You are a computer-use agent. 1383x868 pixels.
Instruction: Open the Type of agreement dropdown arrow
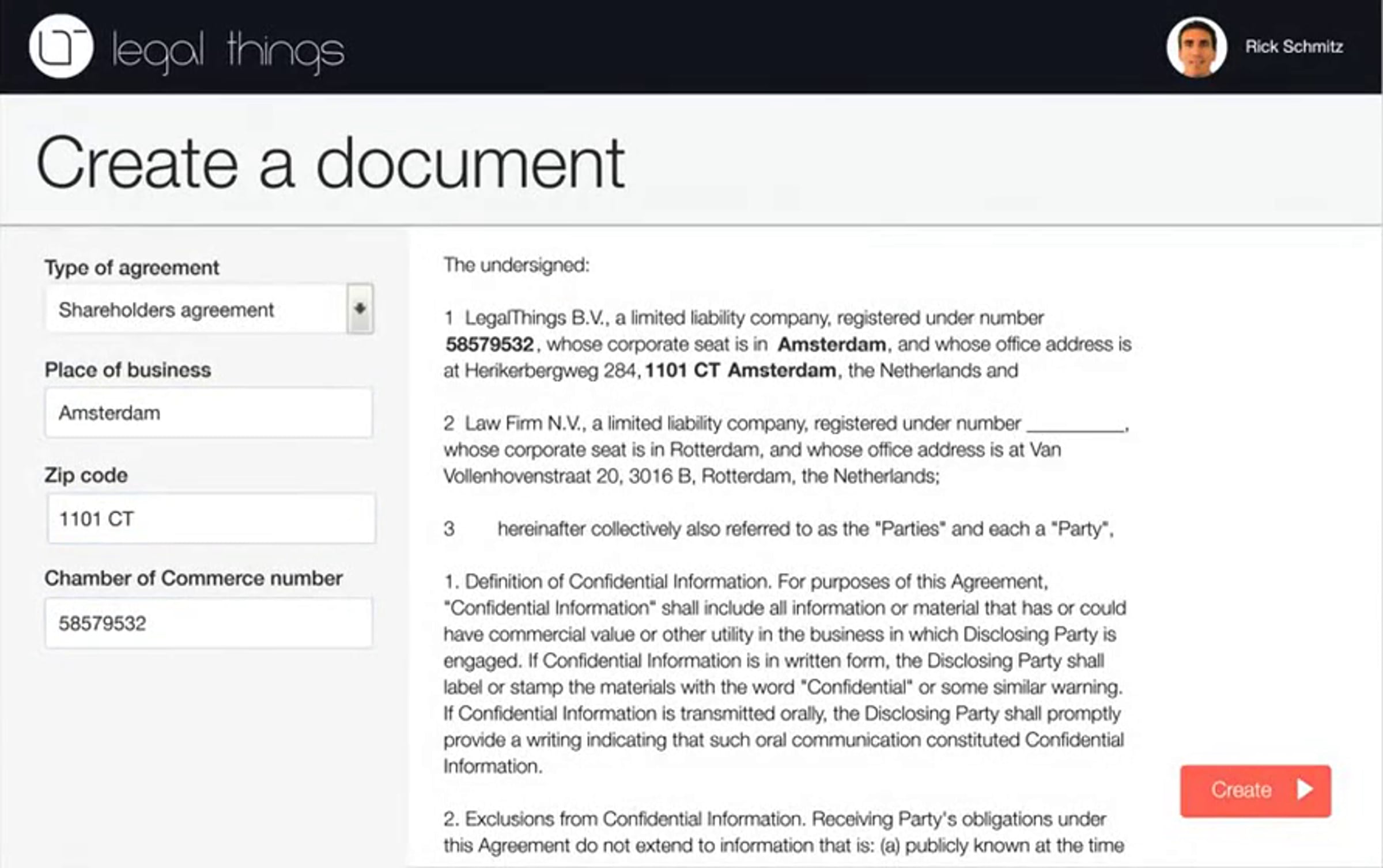[x=360, y=309]
